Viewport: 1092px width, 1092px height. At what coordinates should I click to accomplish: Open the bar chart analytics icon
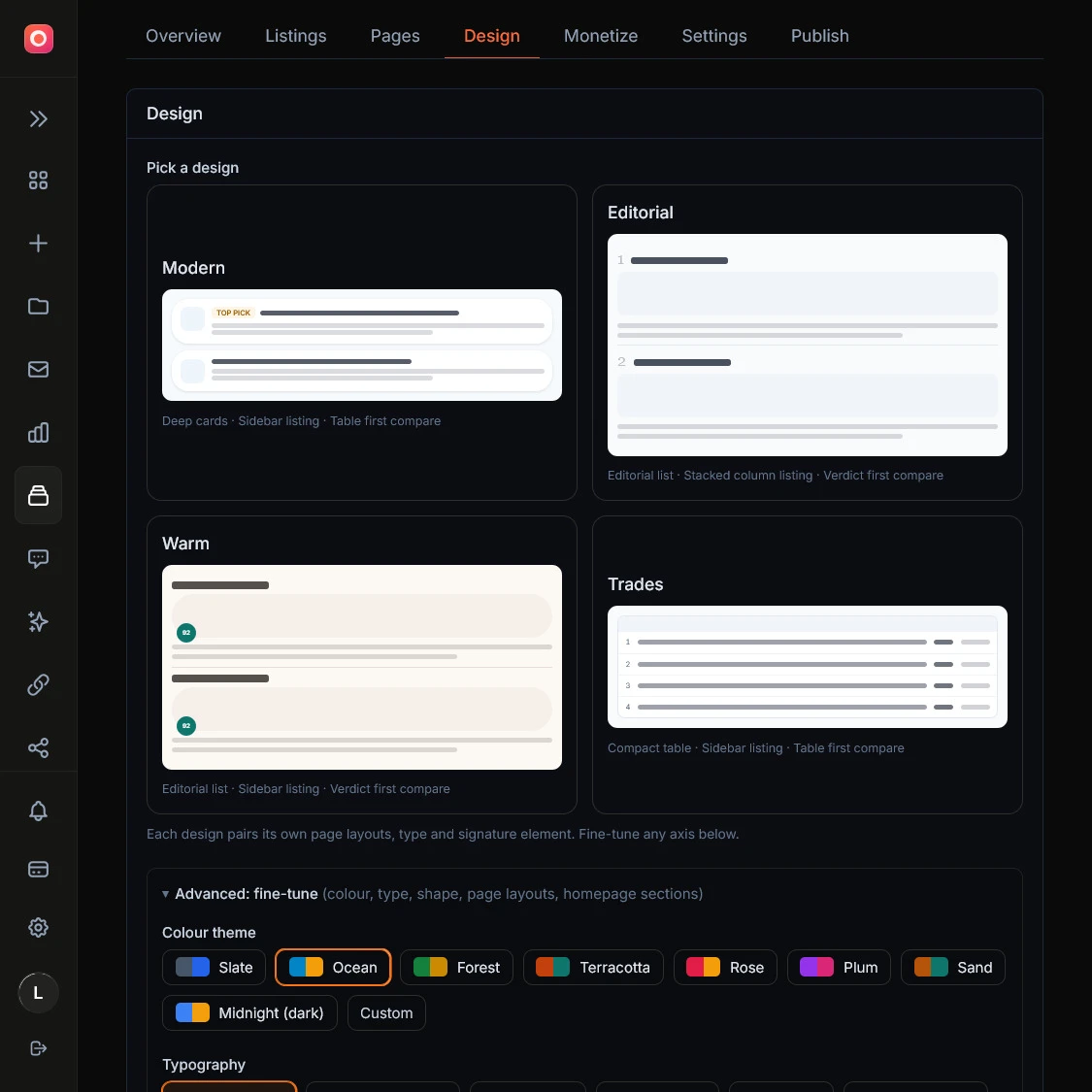(x=38, y=433)
